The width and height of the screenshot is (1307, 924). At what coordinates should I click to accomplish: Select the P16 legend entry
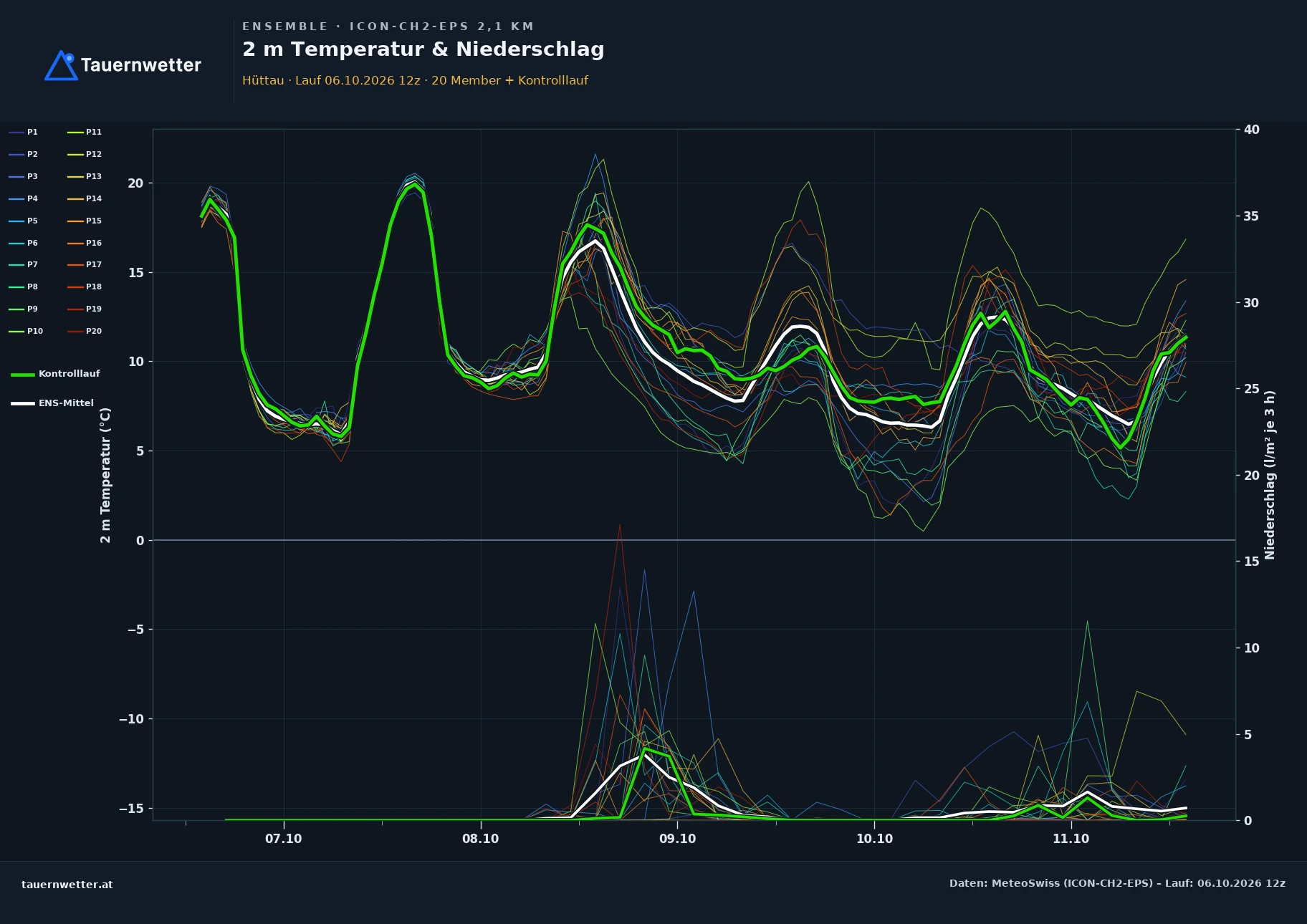tap(85, 243)
